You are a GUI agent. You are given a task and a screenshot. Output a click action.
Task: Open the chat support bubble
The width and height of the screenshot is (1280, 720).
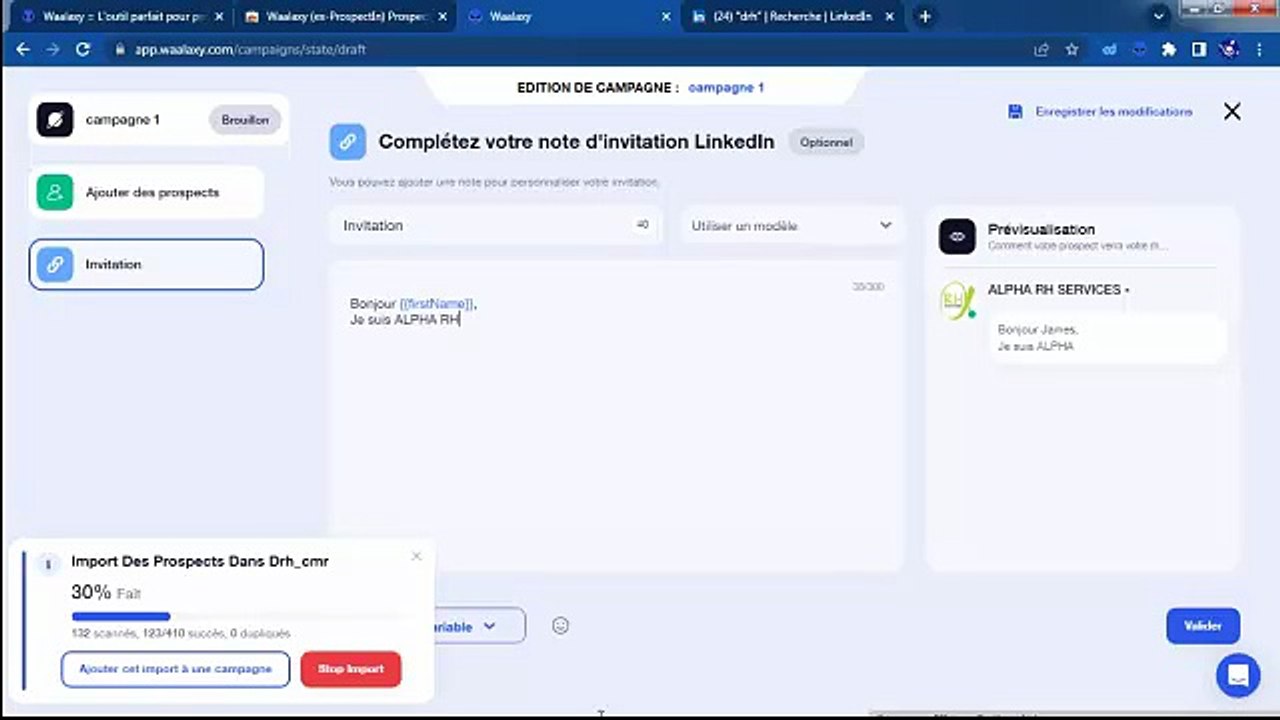(1237, 675)
